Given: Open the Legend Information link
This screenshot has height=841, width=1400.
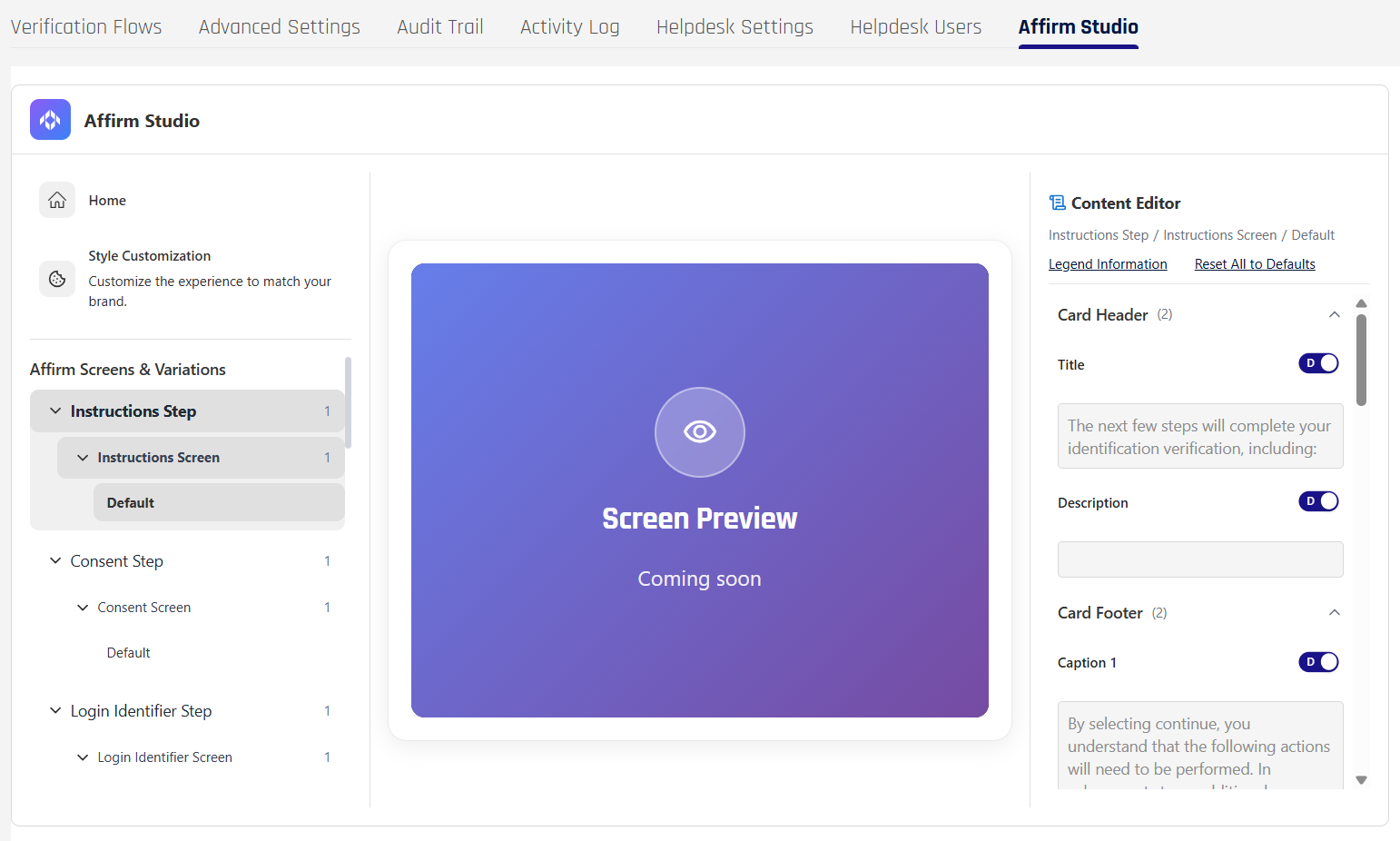Looking at the screenshot, I should (1108, 264).
